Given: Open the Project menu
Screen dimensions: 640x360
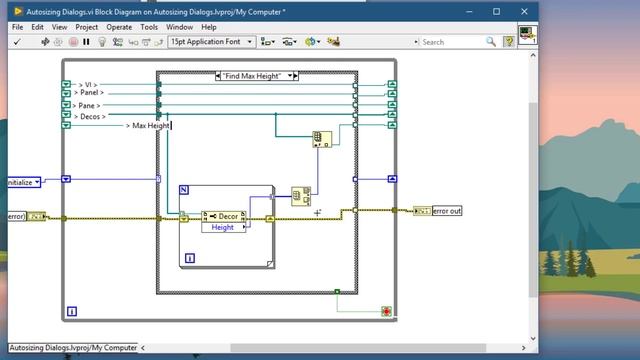Looking at the screenshot, I should click(87, 27).
